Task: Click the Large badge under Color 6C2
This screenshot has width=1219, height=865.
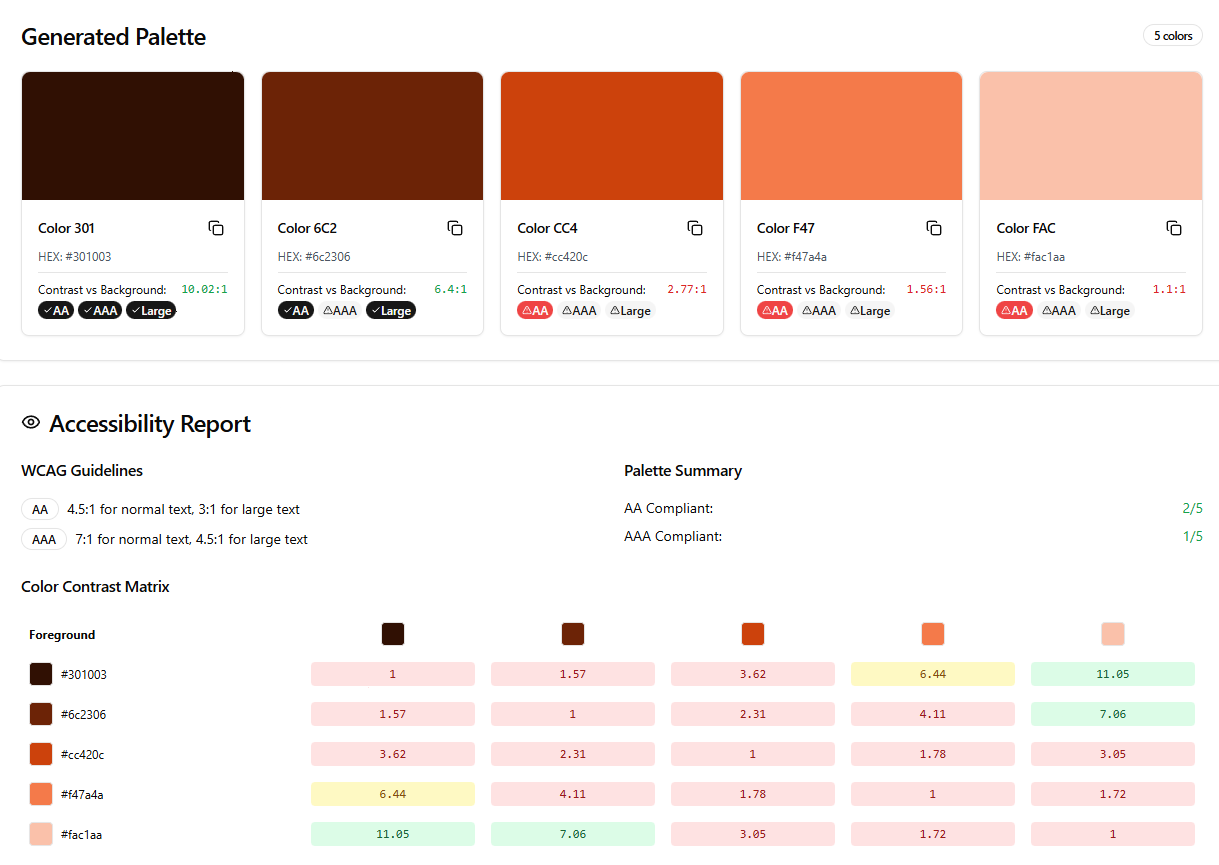Action: click(390, 311)
